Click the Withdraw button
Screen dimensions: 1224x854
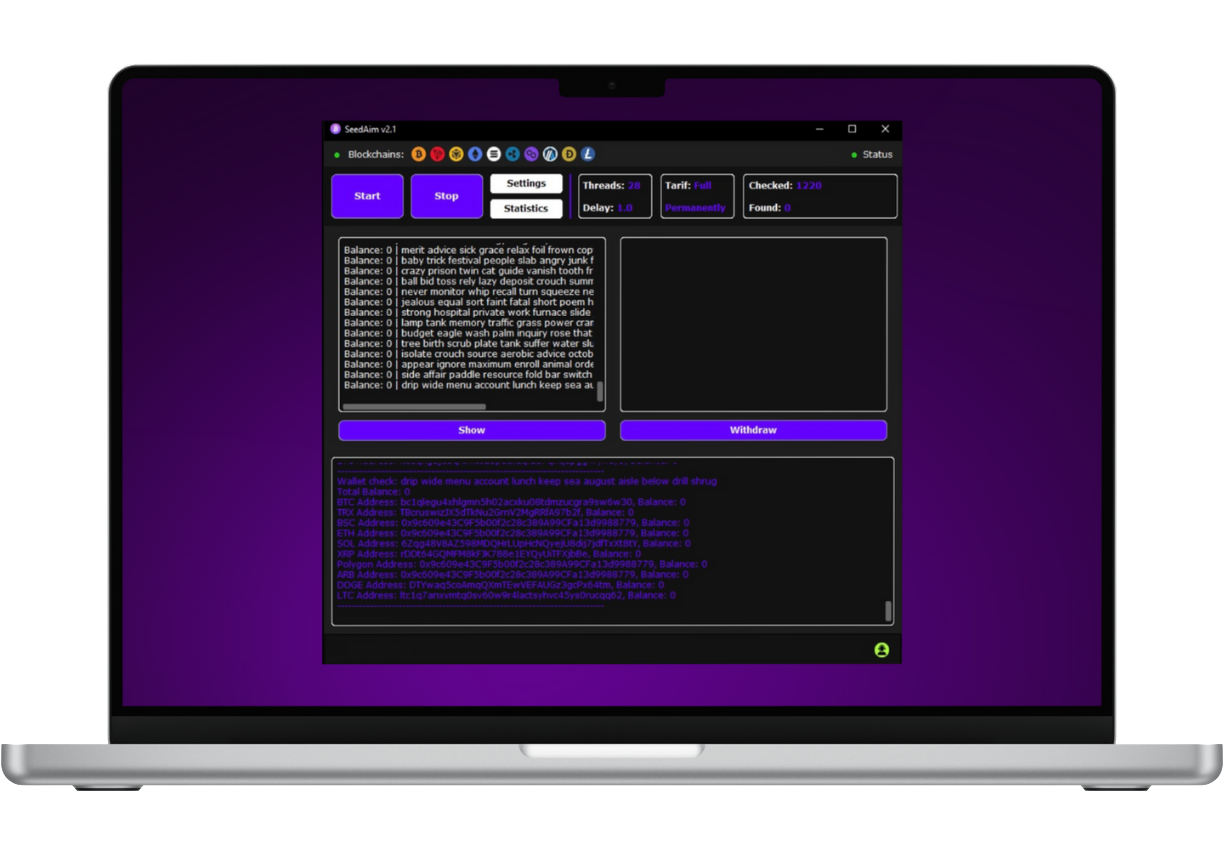753,430
